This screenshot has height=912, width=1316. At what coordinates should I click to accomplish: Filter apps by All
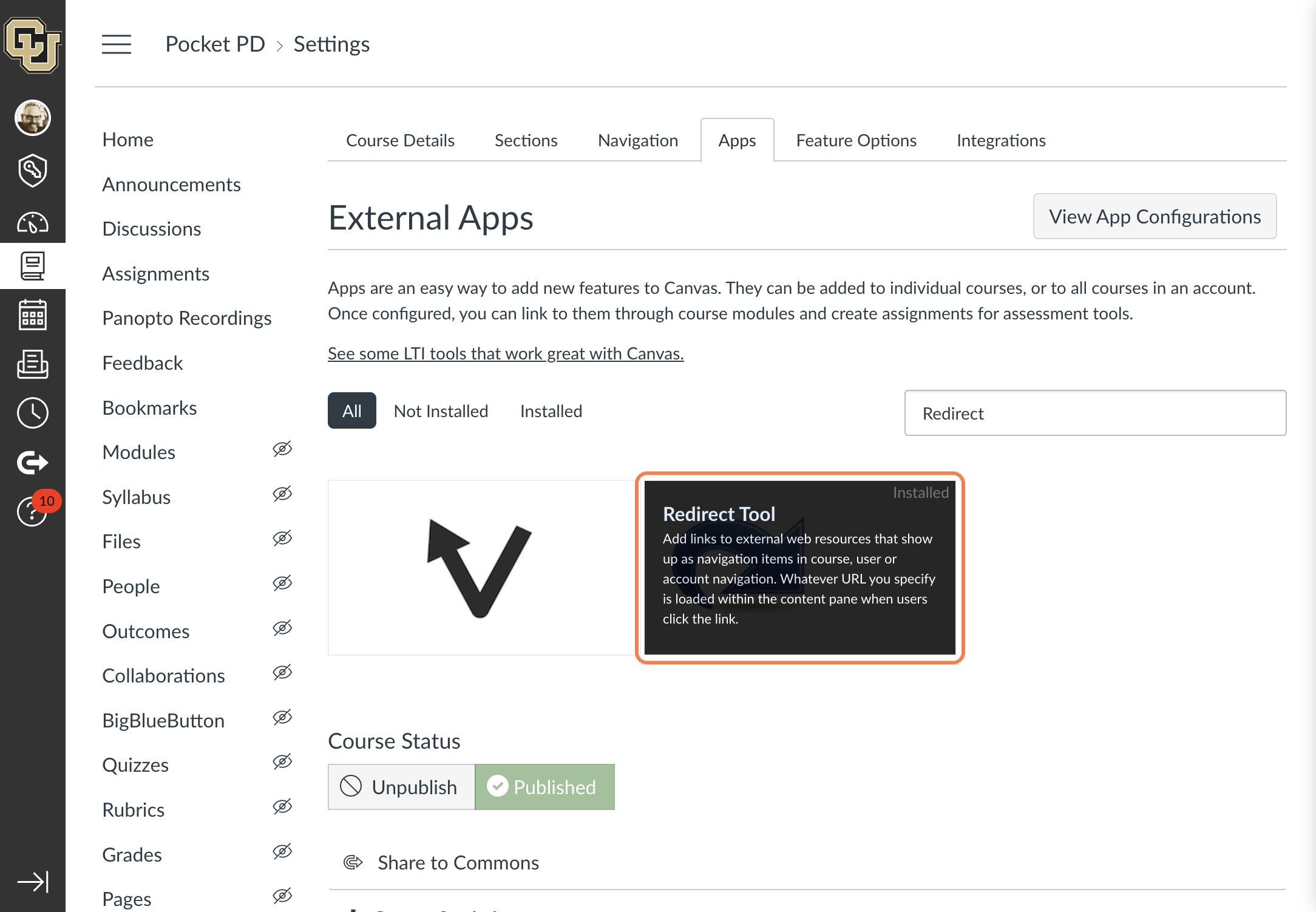click(352, 411)
